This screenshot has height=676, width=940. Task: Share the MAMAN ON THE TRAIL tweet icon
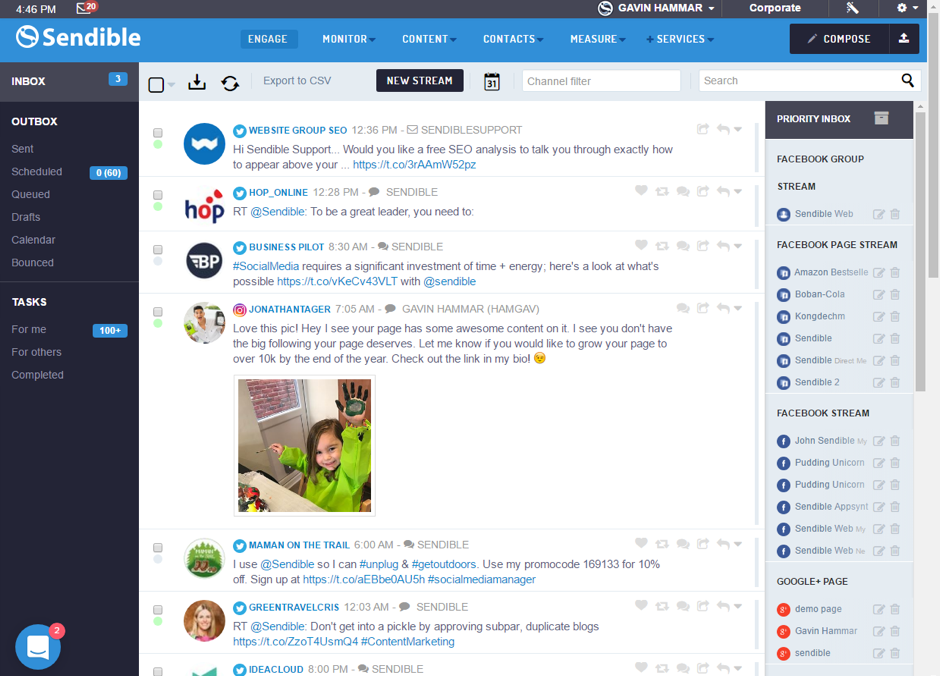703,544
